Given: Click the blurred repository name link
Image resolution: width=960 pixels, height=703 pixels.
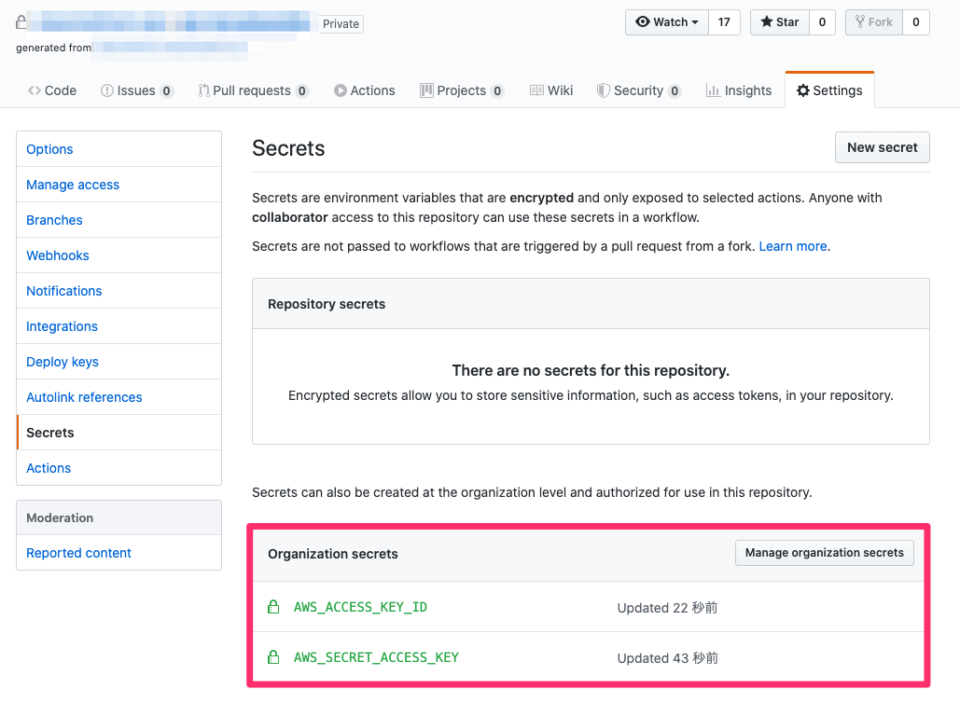Looking at the screenshot, I should tap(171, 22).
